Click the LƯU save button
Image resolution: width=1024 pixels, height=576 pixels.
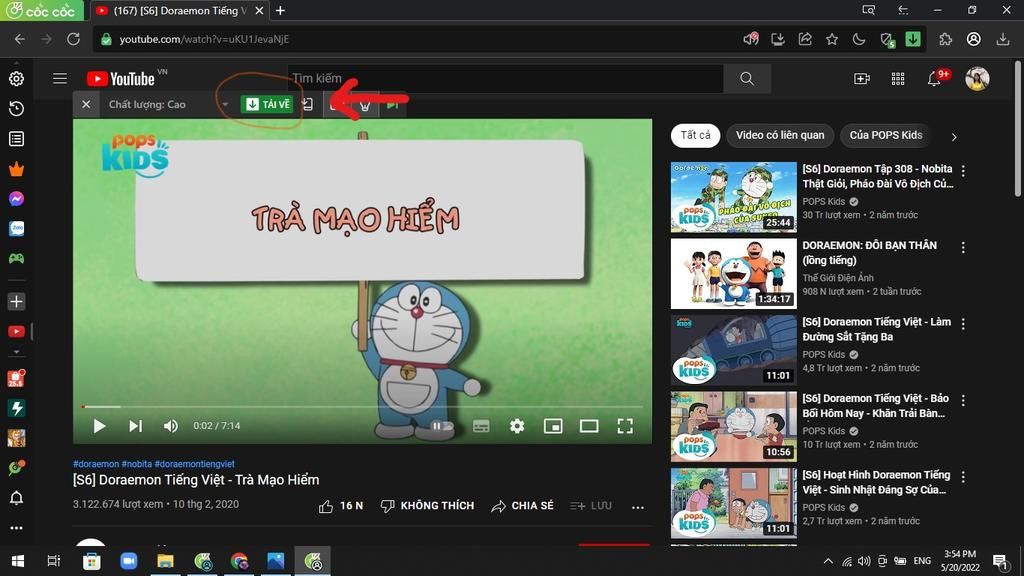tap(591, 505)
